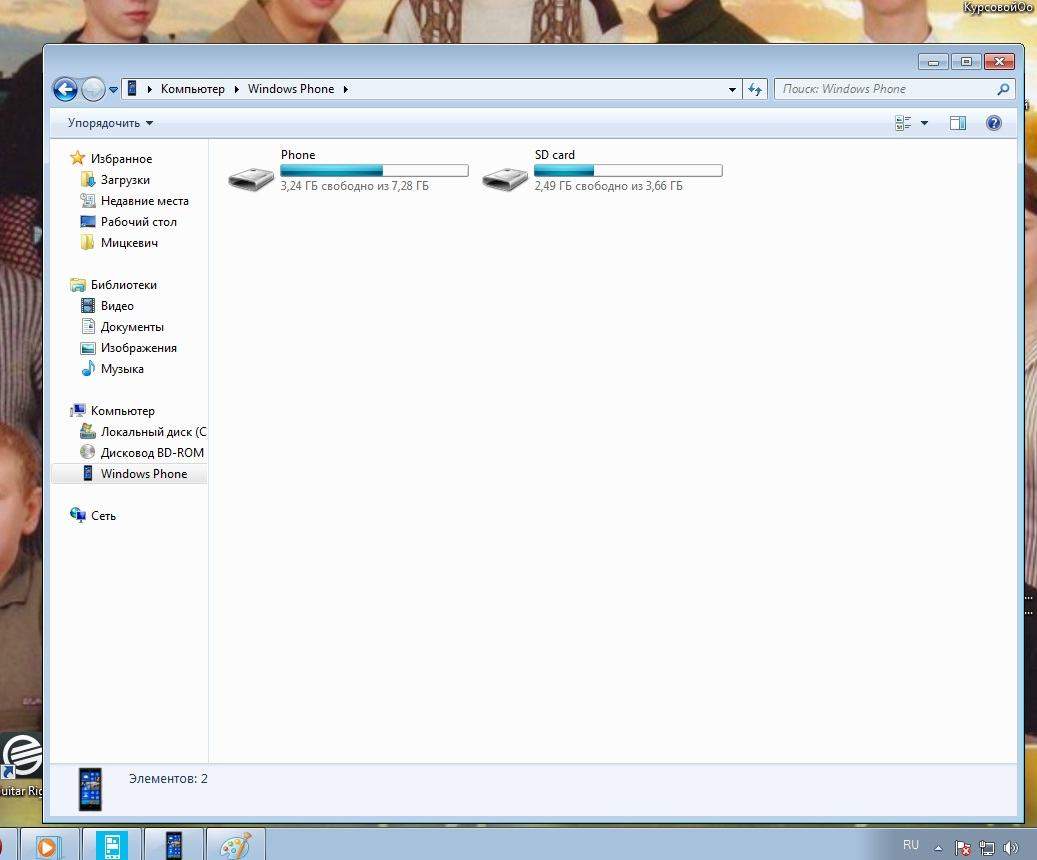Select the SD card storage drive icon
Image resolution: width=1037 pixels, height=860 pixels.
tap(505, 178)
